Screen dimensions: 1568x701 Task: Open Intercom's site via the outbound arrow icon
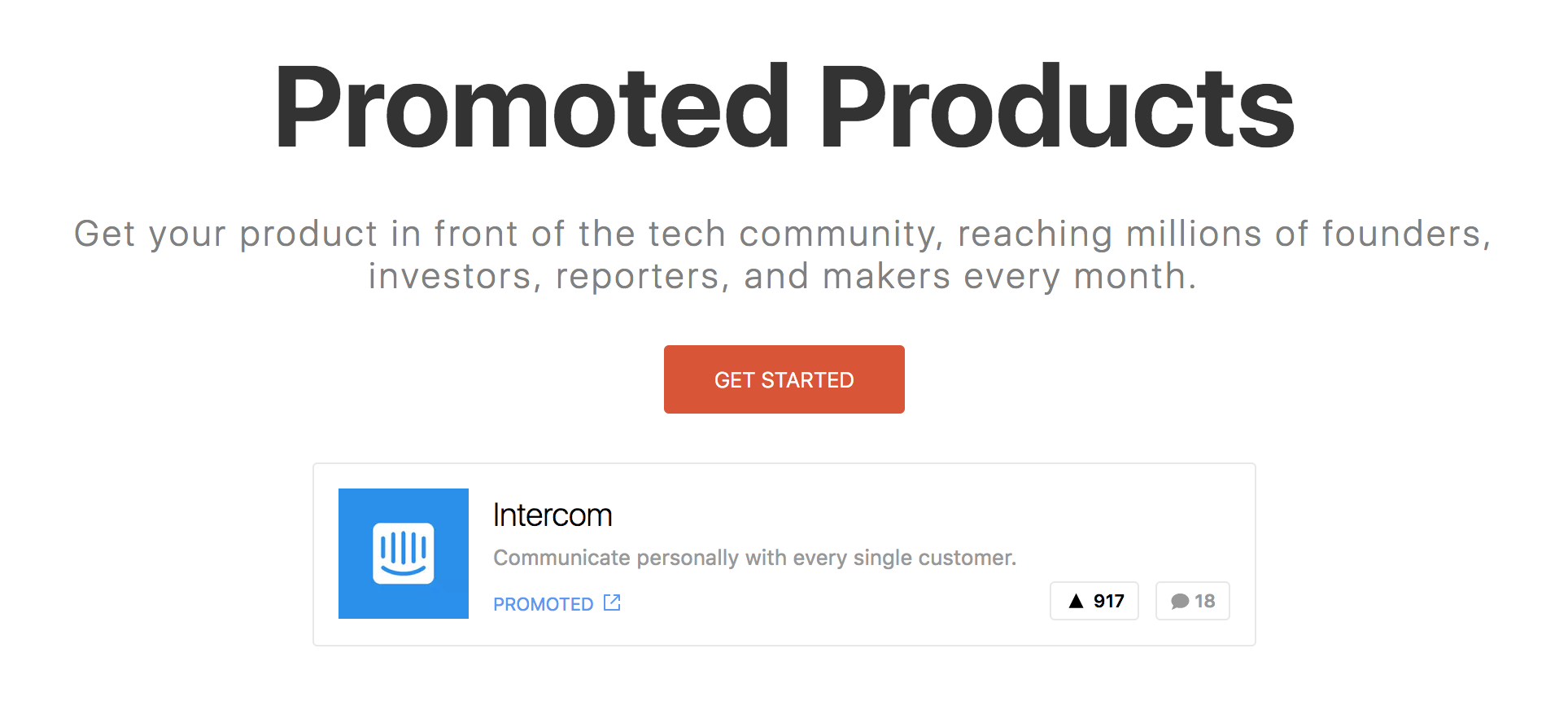coord(612,602)
